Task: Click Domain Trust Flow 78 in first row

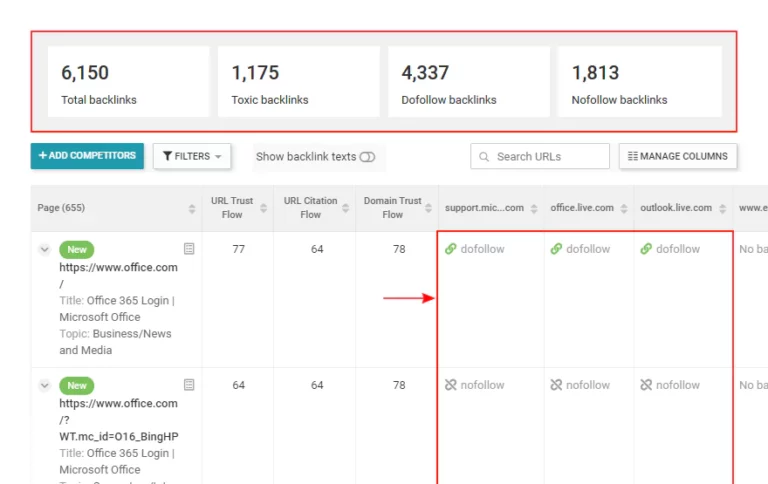Action: tap(399, 249)
